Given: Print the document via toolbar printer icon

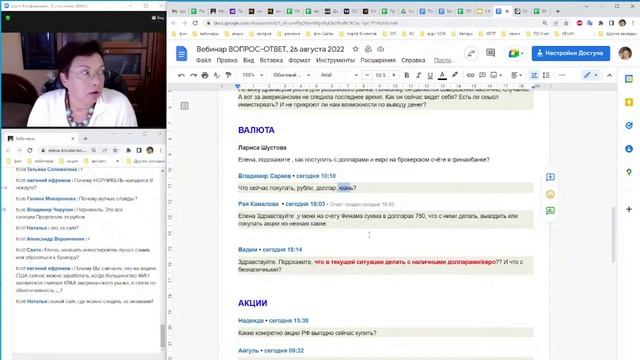Looking at the screenshot, I should coord(205,75).
